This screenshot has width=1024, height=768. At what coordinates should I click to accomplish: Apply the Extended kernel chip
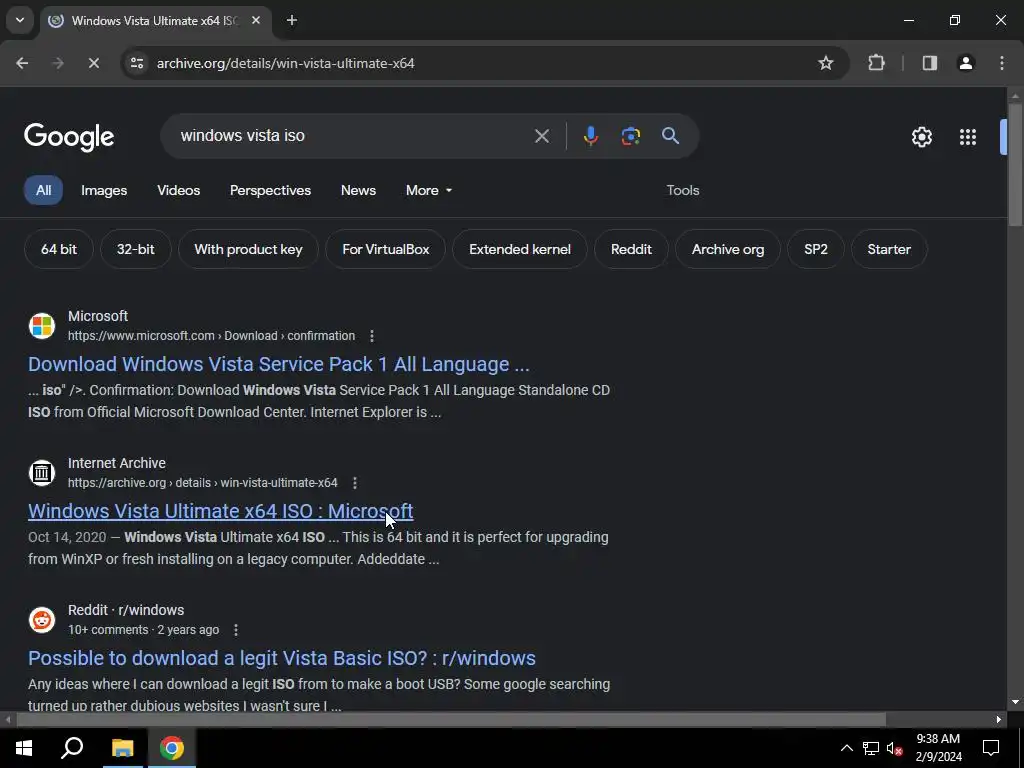[x=520, y=249]
